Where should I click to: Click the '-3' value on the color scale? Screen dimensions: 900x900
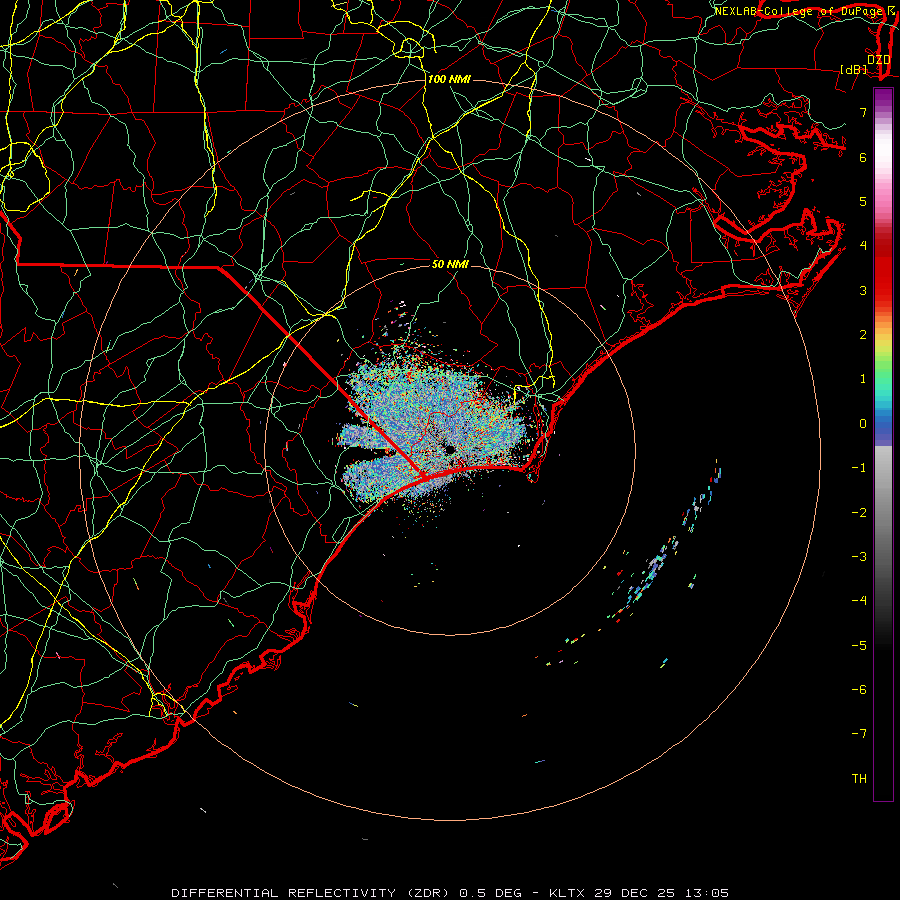pyautogui.click(x=859, y=557)
